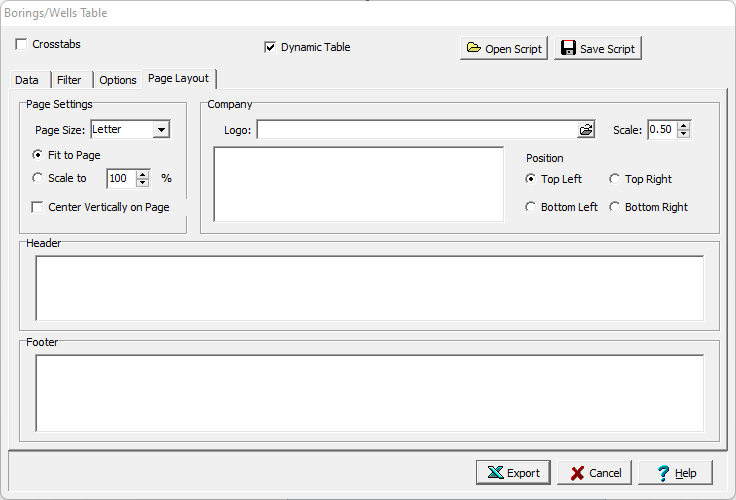Export the table to Excel
Viewport: 736px width, 500px height.
(513, 473)
